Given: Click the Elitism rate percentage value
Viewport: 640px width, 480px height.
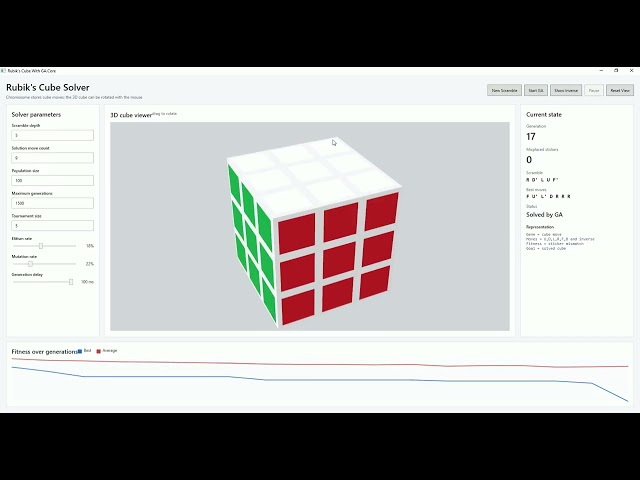Looking at the screenshot, I should pos(90,246).
